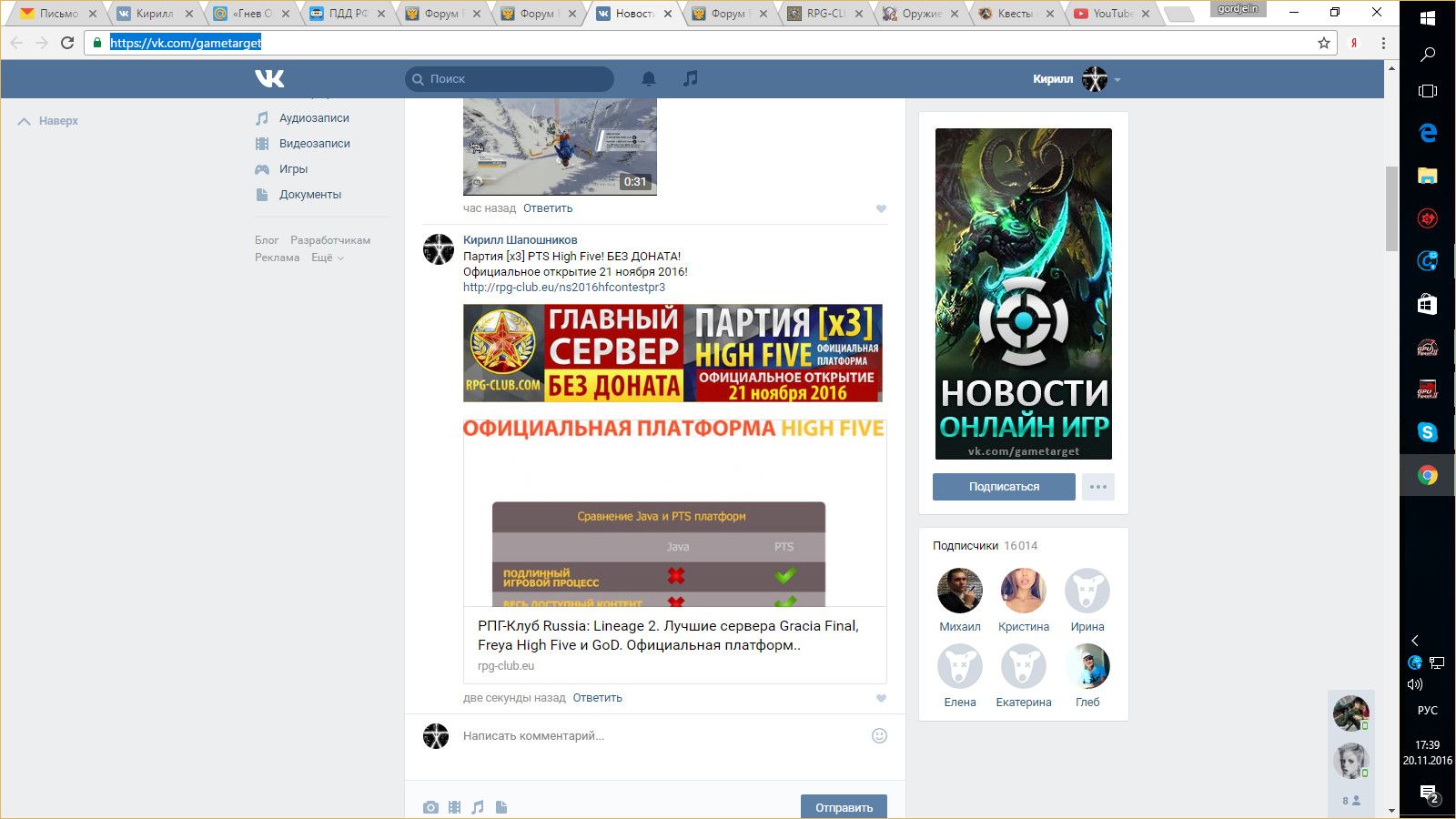Screen dimensions: 1456x819
Task: Attach a photo with the camera icon
Action: click(430, 807)
